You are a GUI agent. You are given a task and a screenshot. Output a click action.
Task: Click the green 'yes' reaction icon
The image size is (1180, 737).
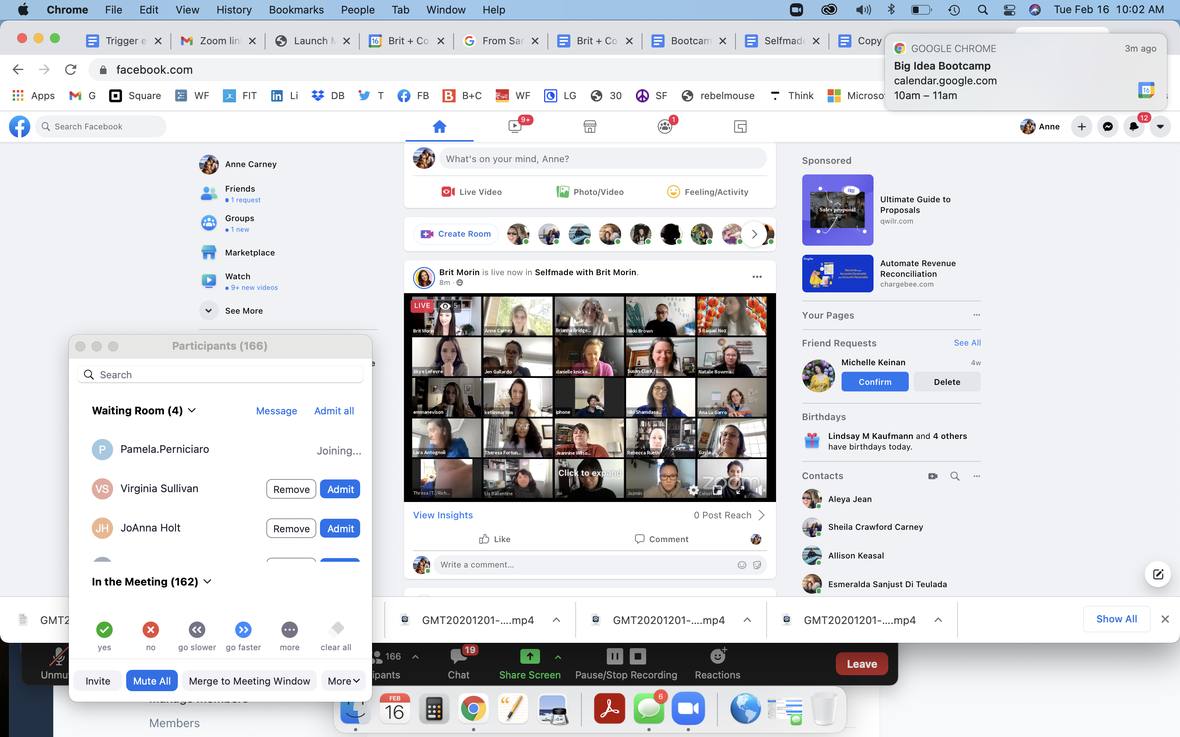(105, 629)
